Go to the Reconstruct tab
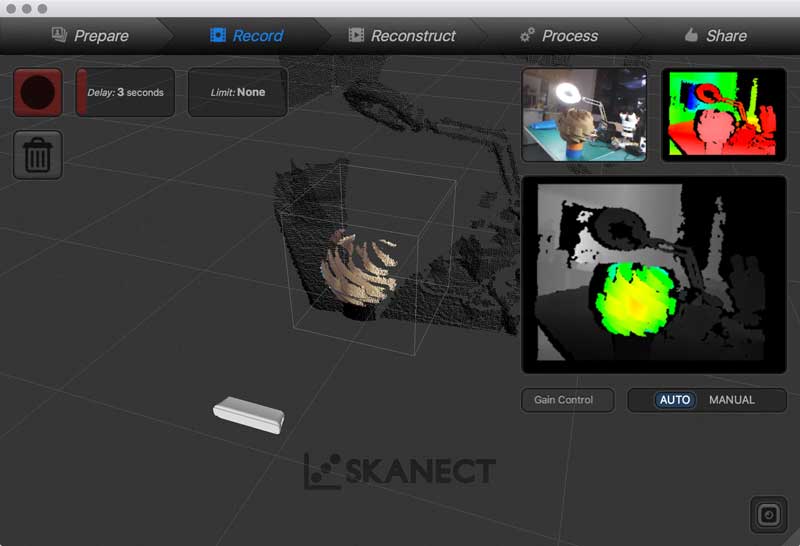 tap(402, 36)
